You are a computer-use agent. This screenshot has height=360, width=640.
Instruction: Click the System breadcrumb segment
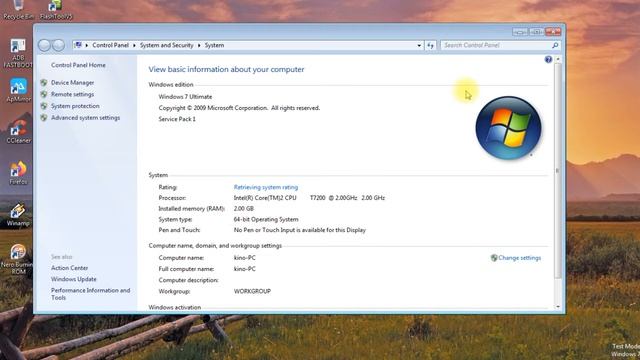point(214,45)
